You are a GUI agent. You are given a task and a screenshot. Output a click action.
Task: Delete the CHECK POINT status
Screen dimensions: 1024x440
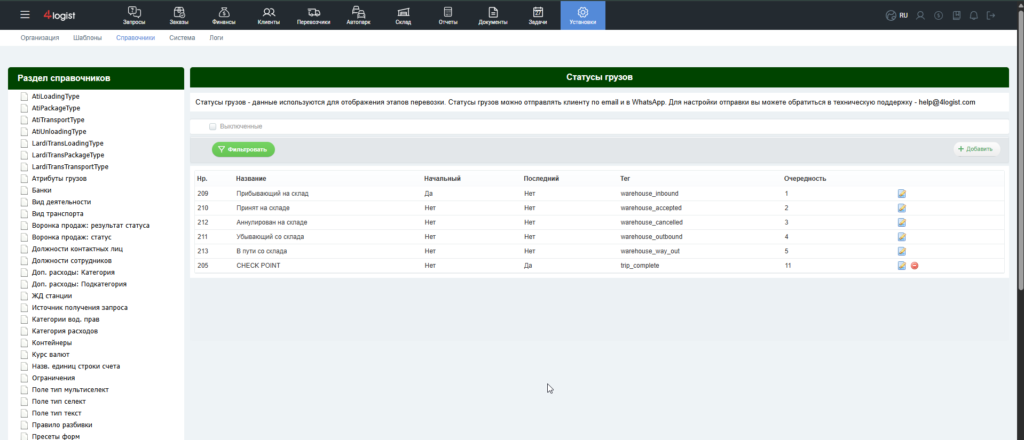[914, 266]
